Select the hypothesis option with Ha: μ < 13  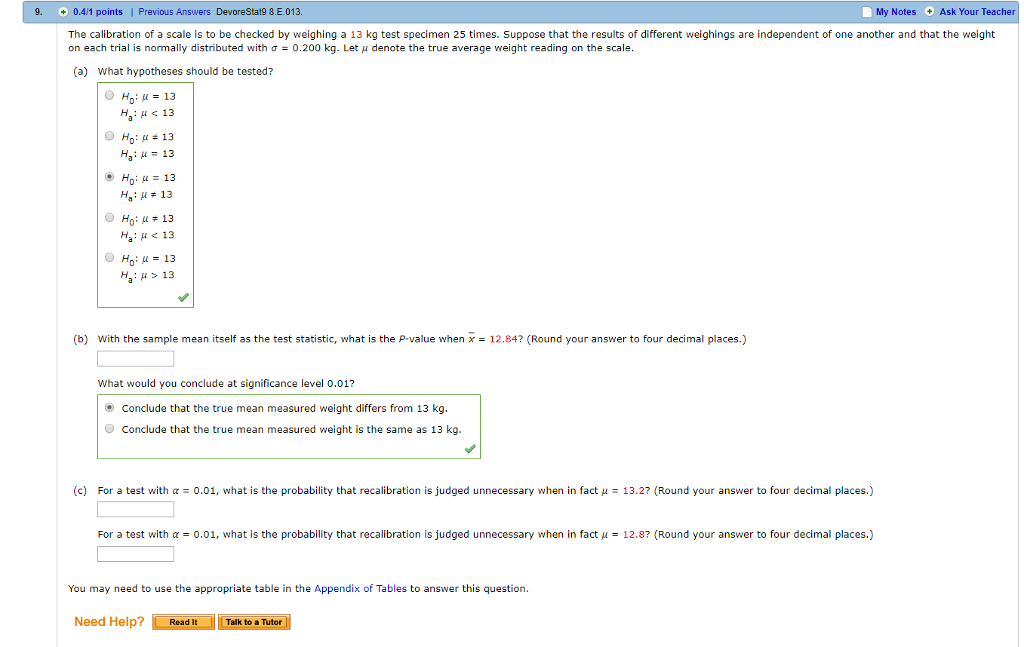pos(109,94)
